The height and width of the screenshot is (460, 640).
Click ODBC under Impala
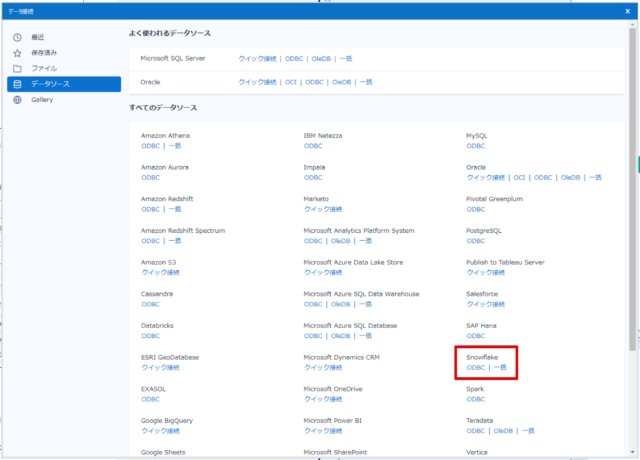(x=313, y=178)
